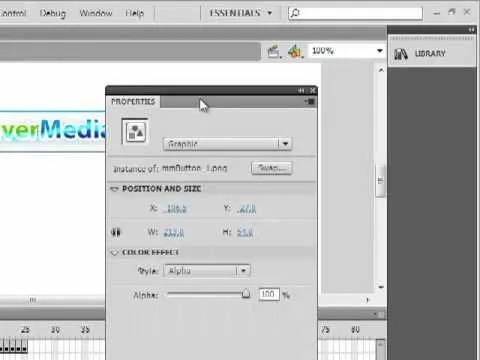480x360 pixels.
Task: Open the Alpha style dropdown
Action: pyautogui.click(x=207, y=271)
